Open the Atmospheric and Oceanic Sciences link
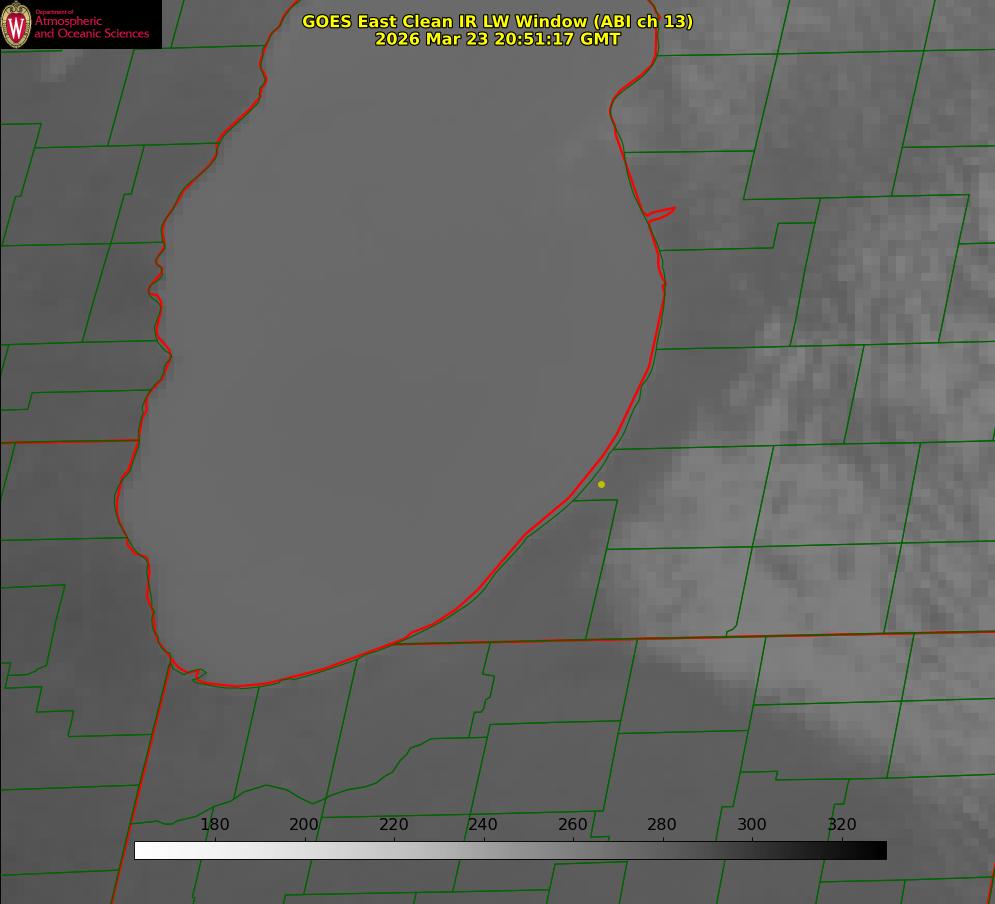This screenshot has width=995, height=904. (91, 27)
